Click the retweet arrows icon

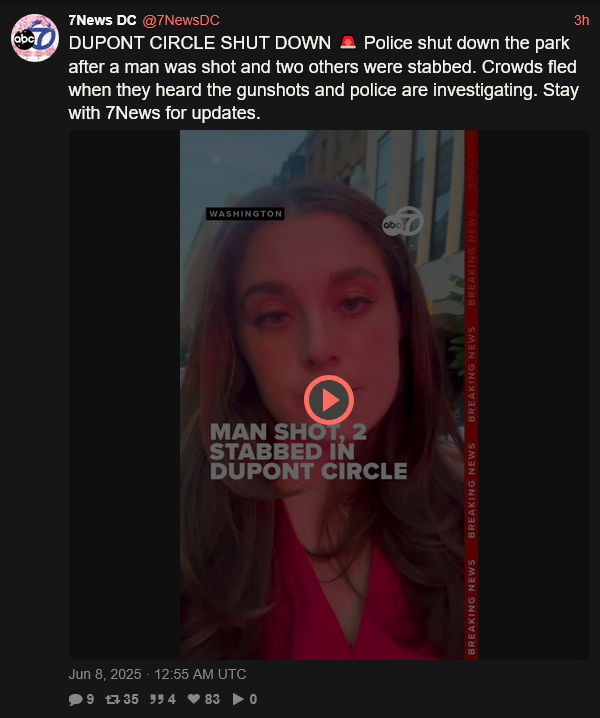tap(112, 699)
